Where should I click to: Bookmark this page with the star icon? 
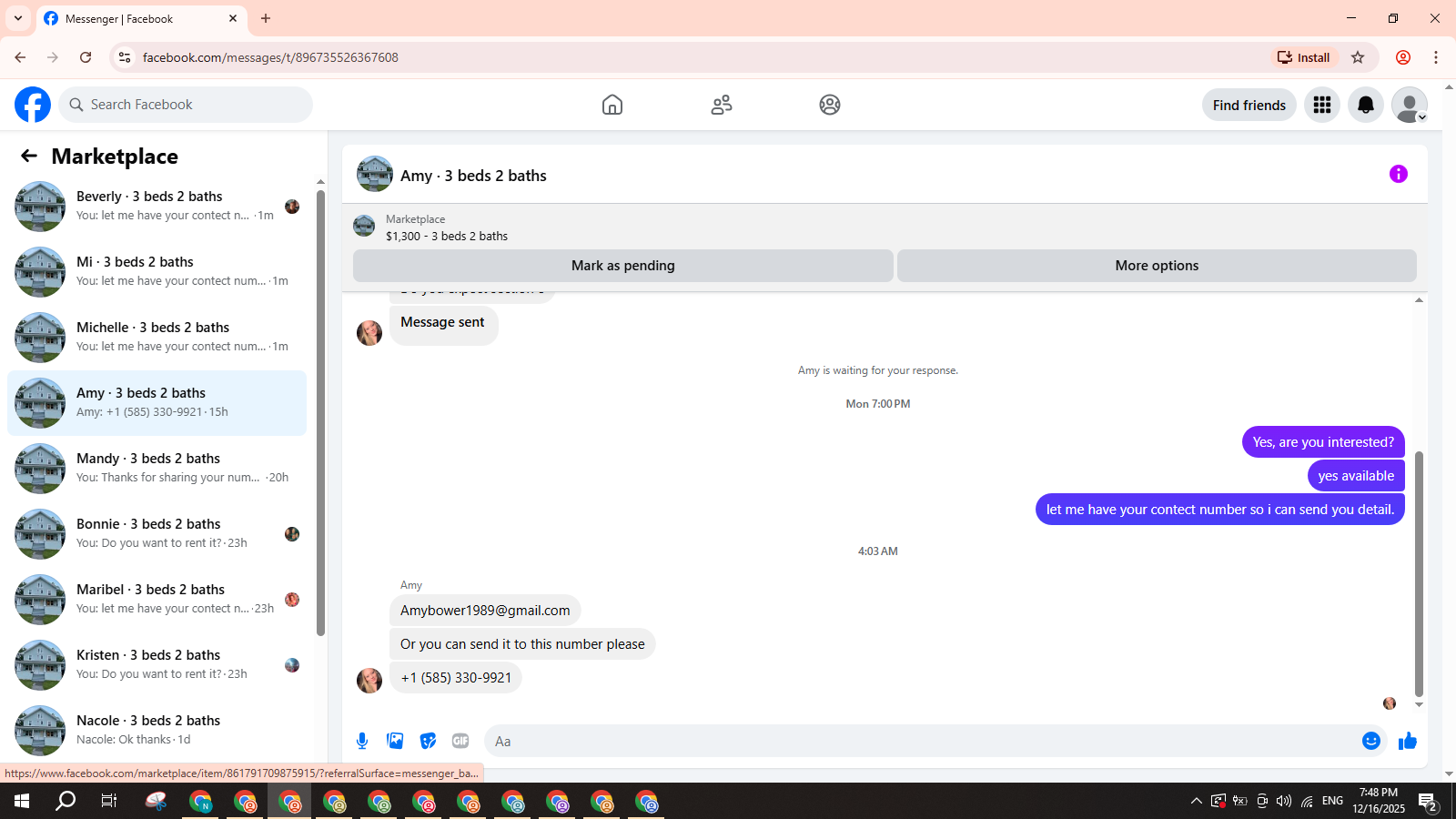1358,57
